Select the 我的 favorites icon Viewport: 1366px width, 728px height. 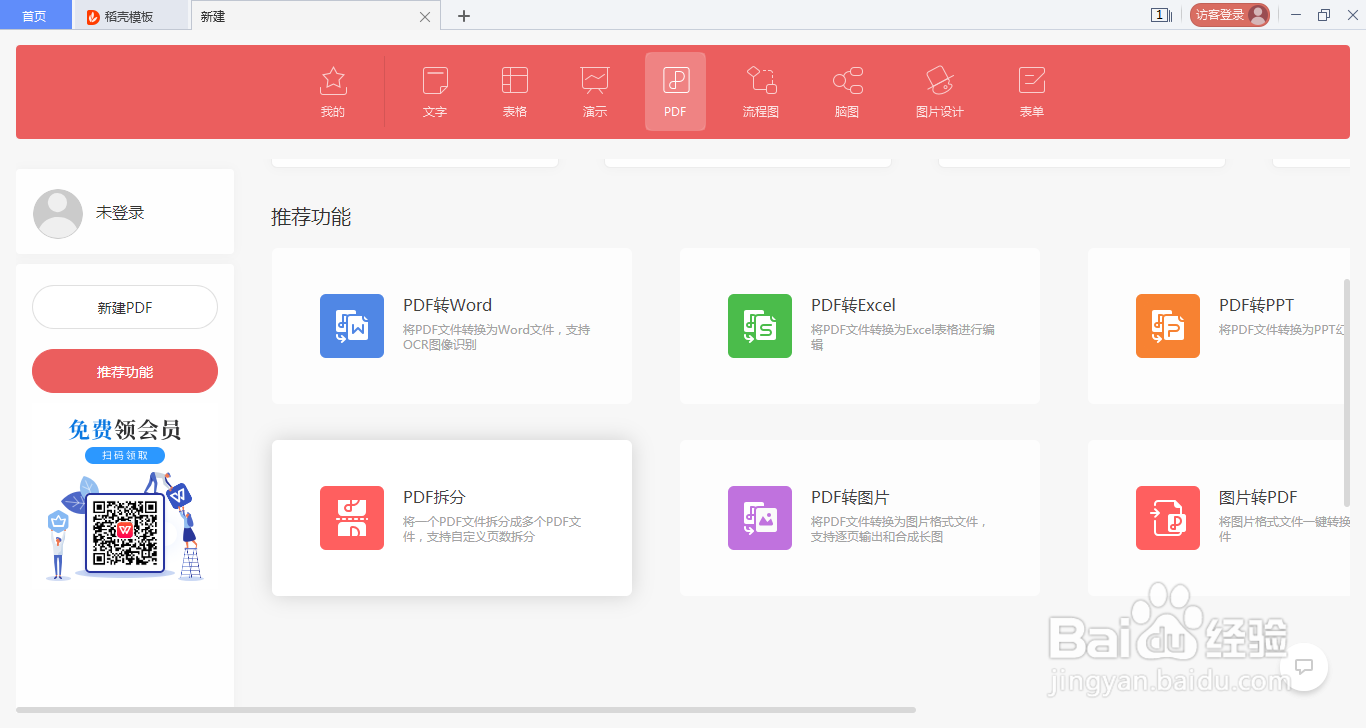pos(332,90)
